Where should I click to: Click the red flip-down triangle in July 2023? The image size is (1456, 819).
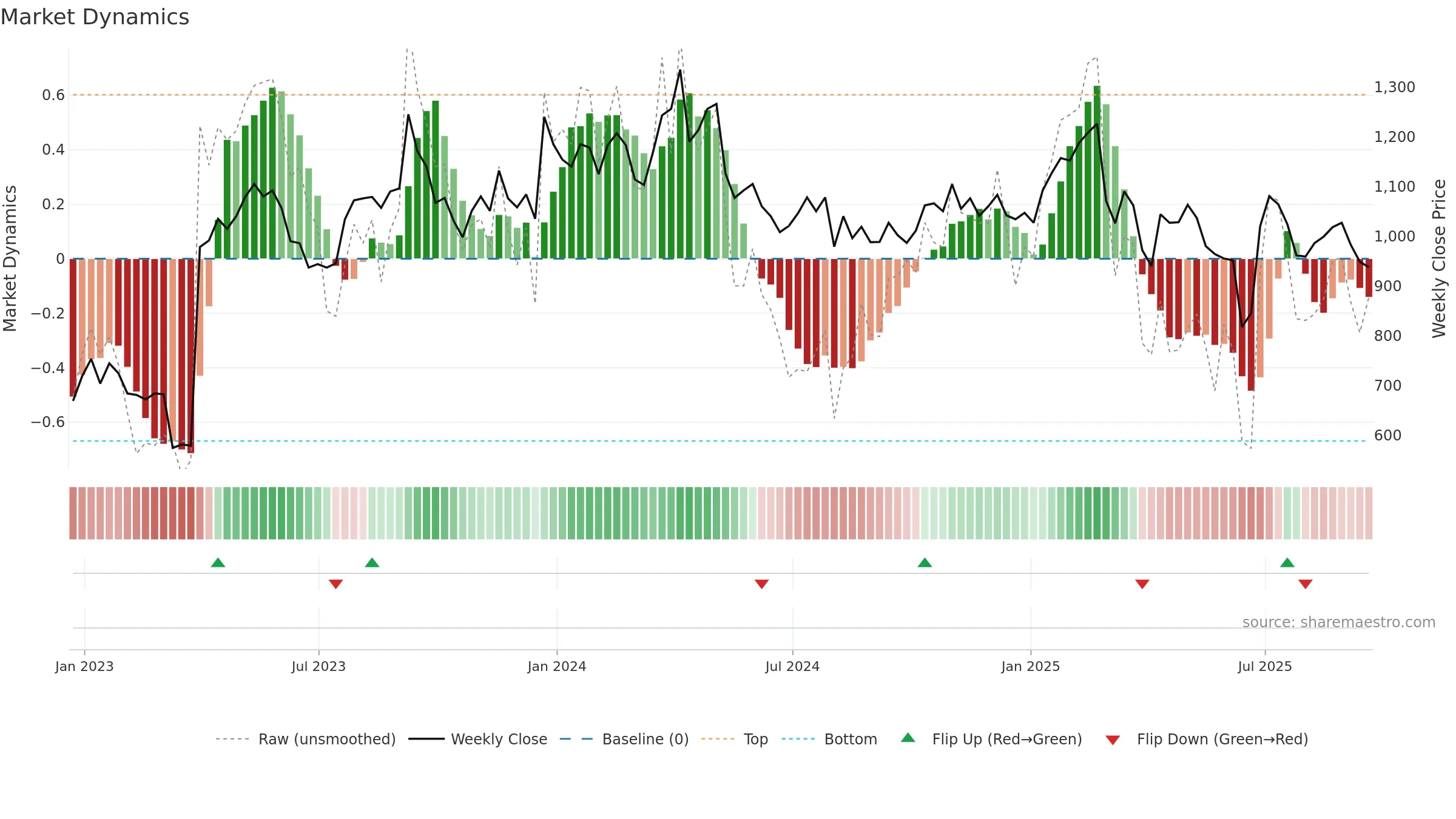(x=335, y=584)
